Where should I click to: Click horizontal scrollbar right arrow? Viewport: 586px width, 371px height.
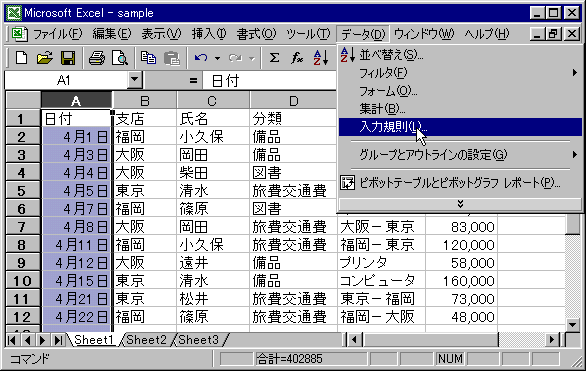[552, 340]
